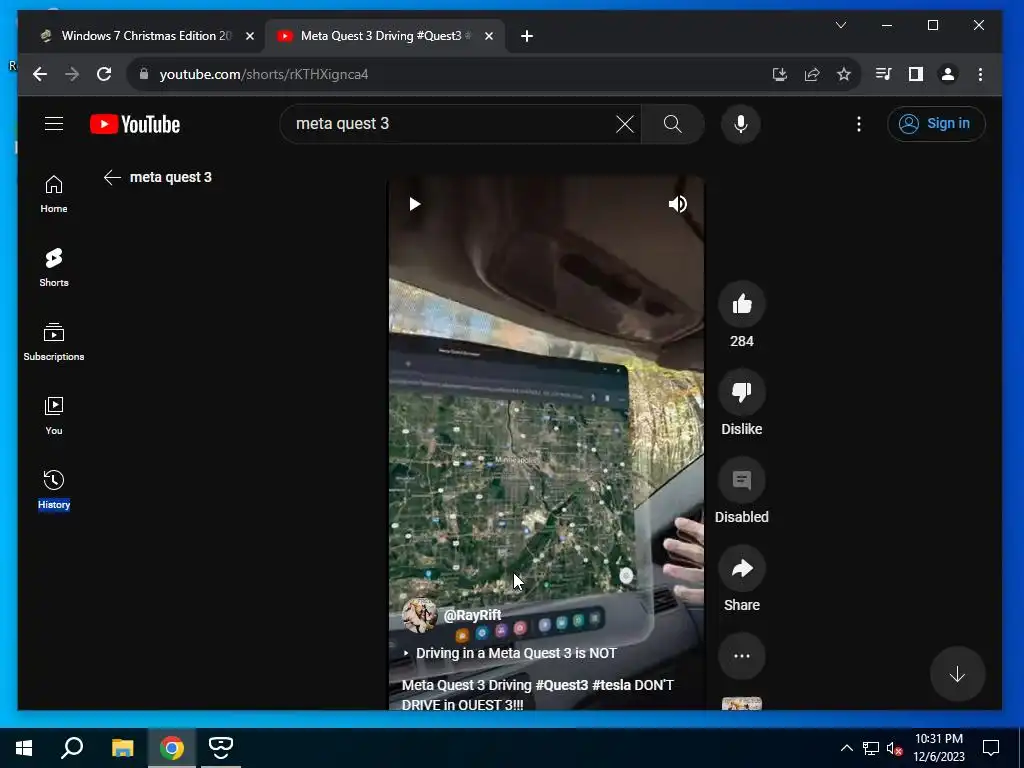
Task: Open the YouTube hamburger guide menu
Action: (54, 123)
